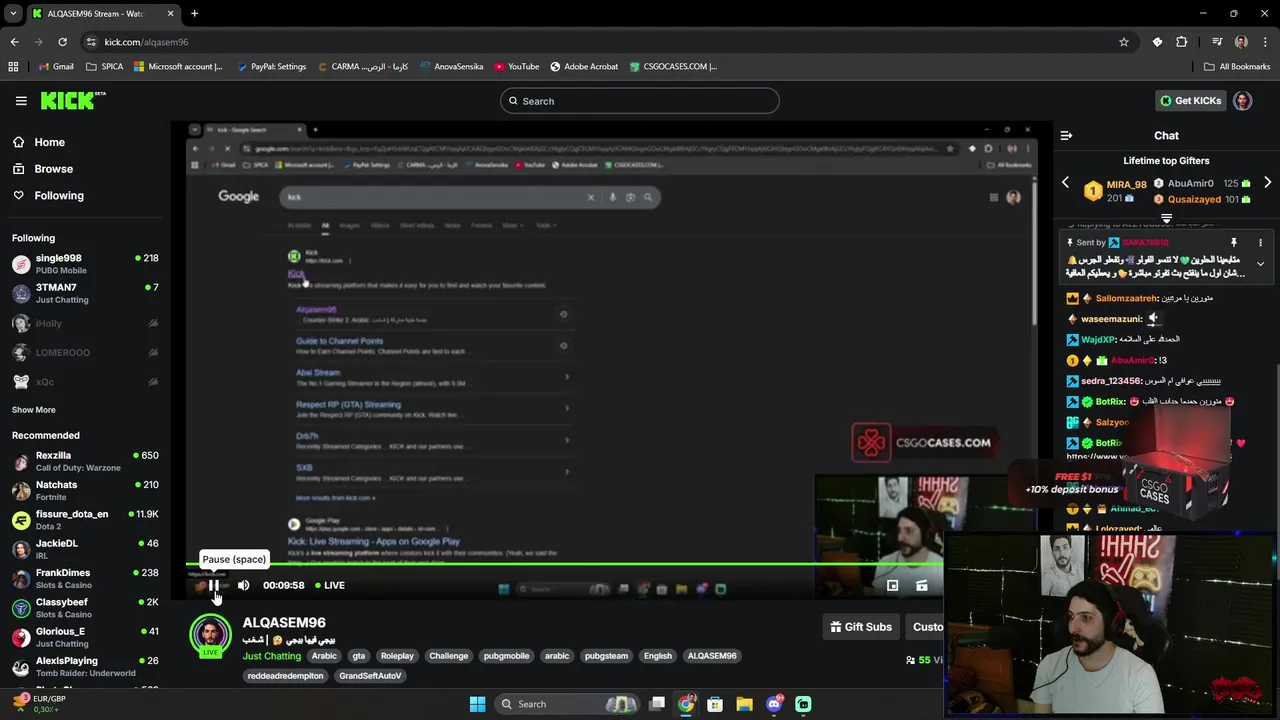Image resolution: width=1280 pixels, height=720 pixels.
Task: Expand Show More followed channels
Action: coord(33,410)
